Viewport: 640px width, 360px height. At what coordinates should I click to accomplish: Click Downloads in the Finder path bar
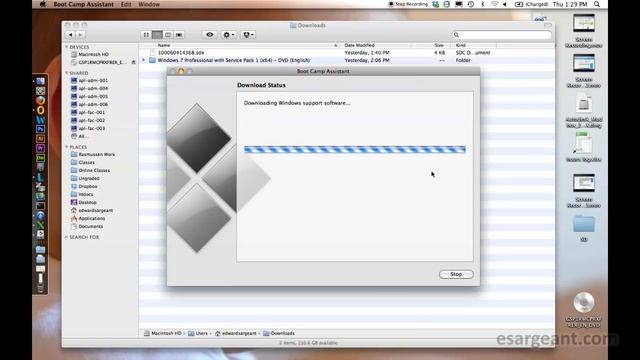tap(279, 333)
